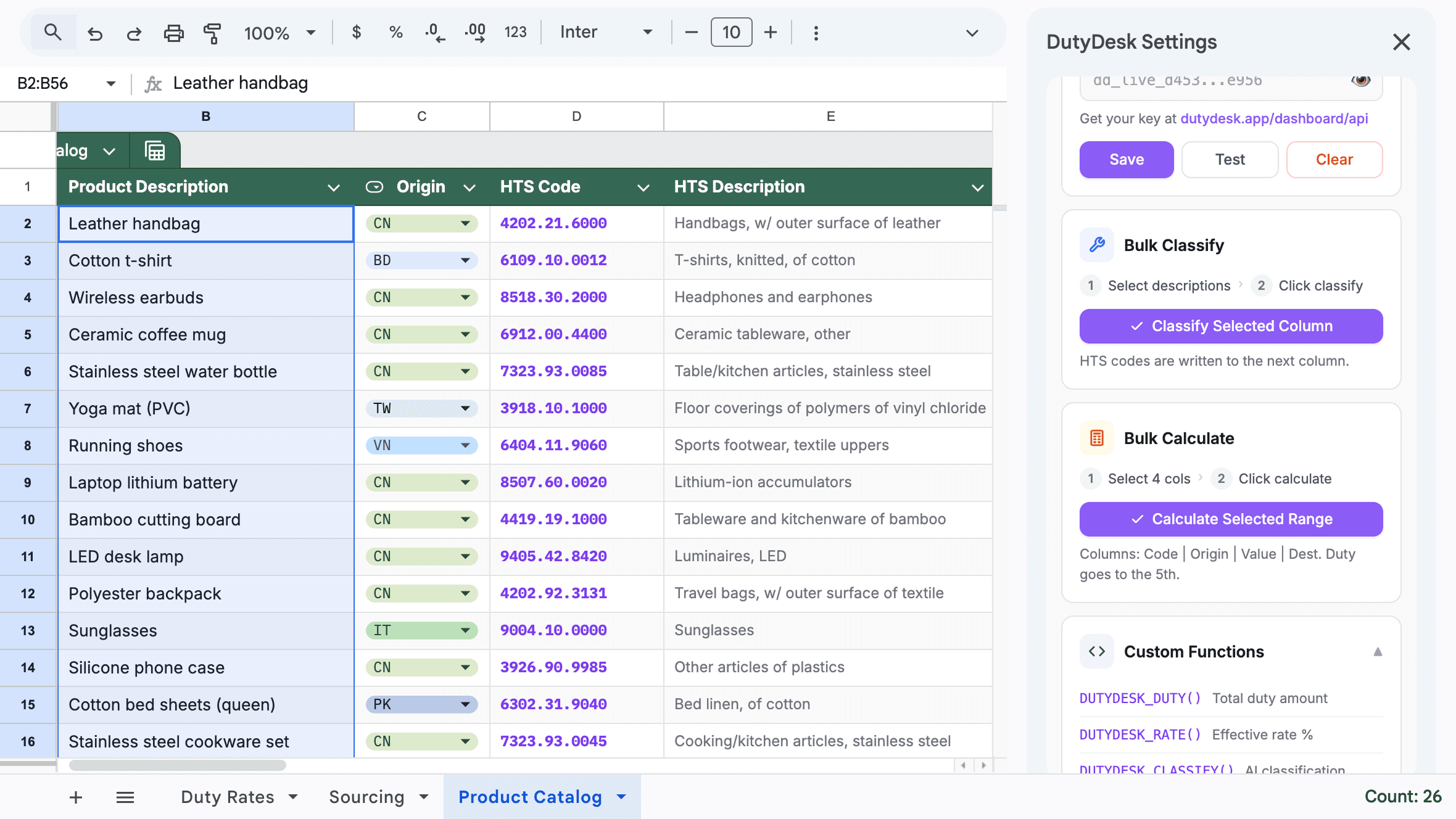Reveal the hidden API key
The width and height of the screenshot is (1456, 819).
1361,80
